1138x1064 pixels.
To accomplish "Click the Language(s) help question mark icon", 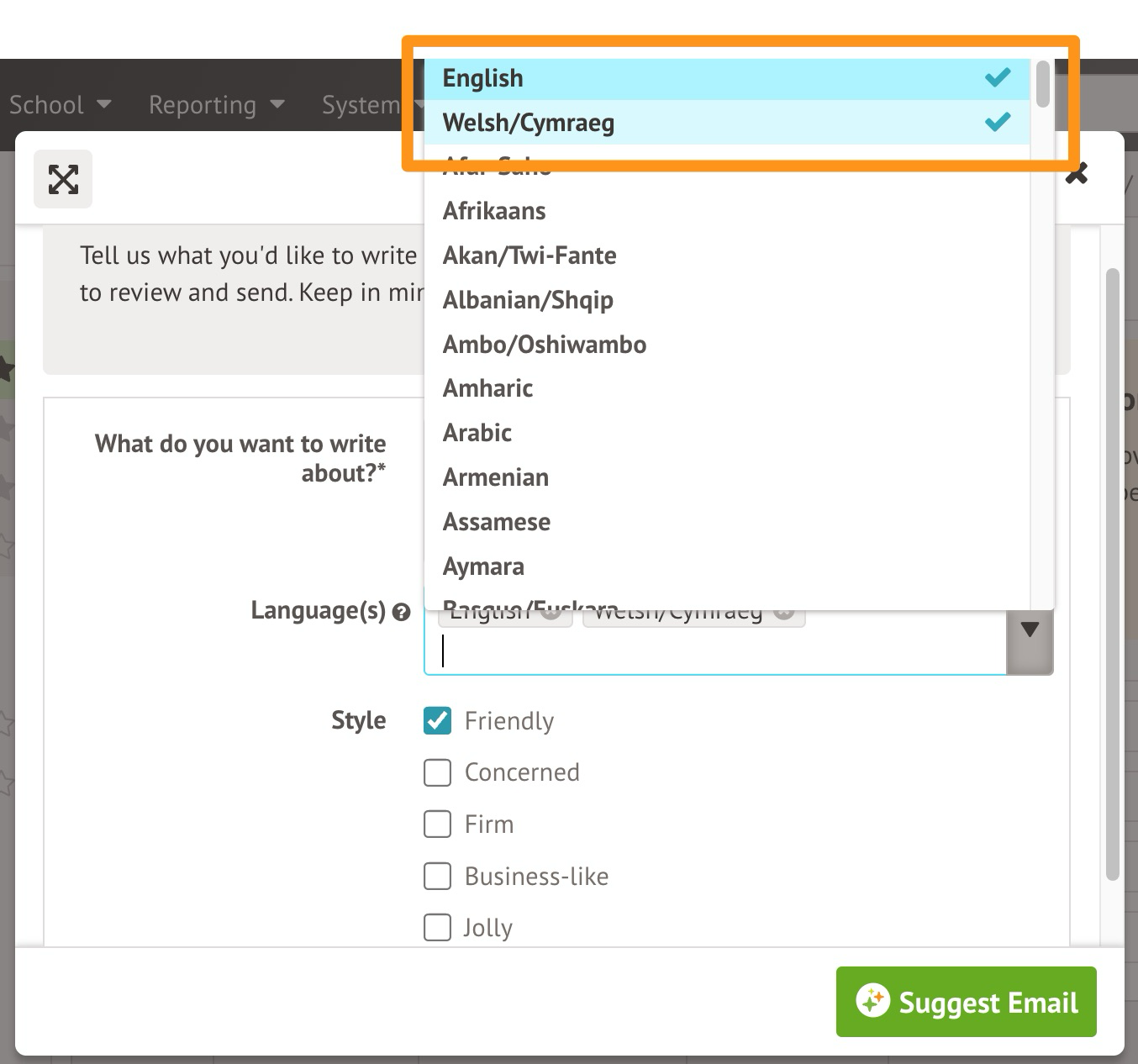I will click(x=402, y=612).
